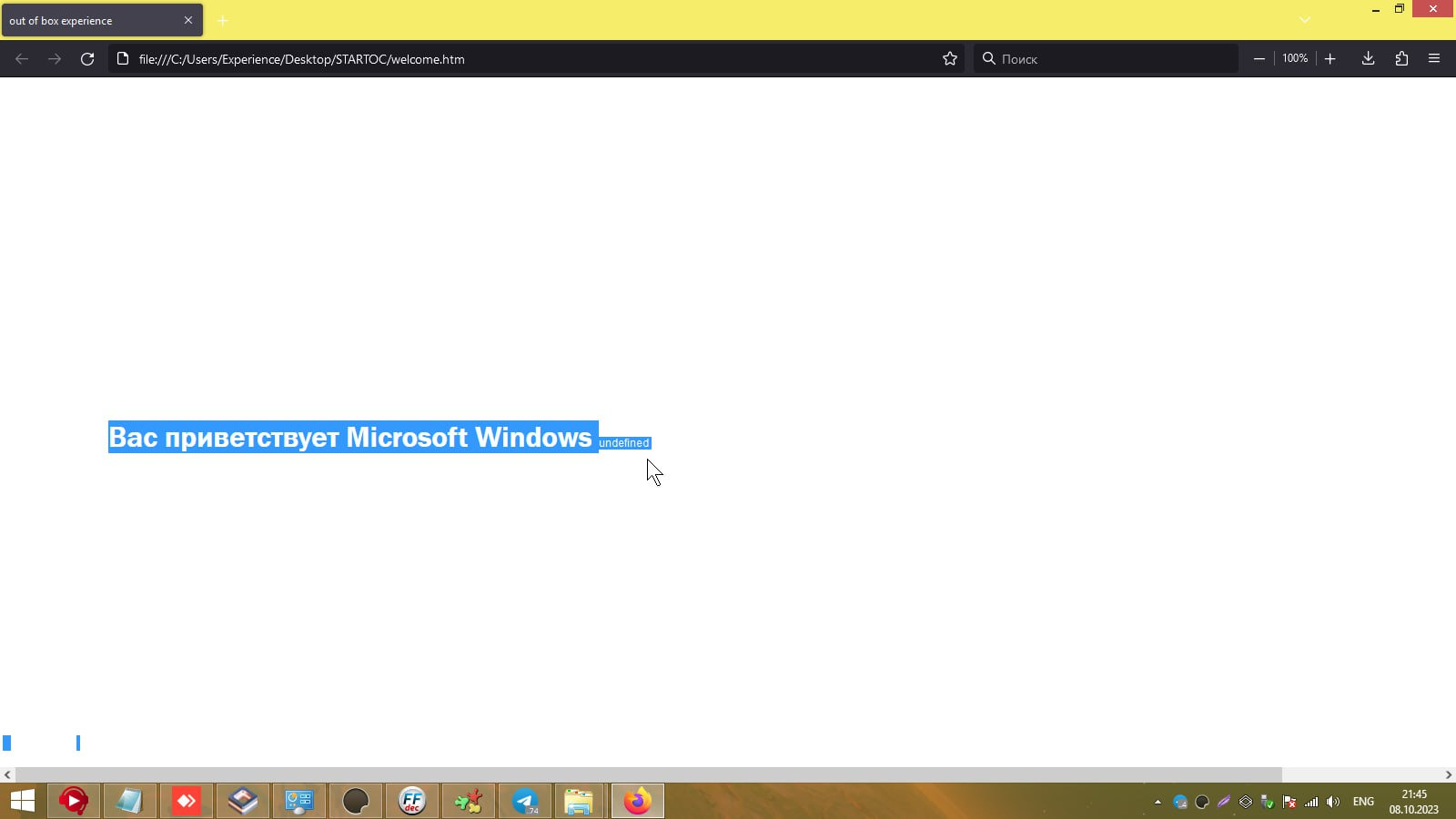
Task: Open the Downloads panel
Action: click(1368, 59)
